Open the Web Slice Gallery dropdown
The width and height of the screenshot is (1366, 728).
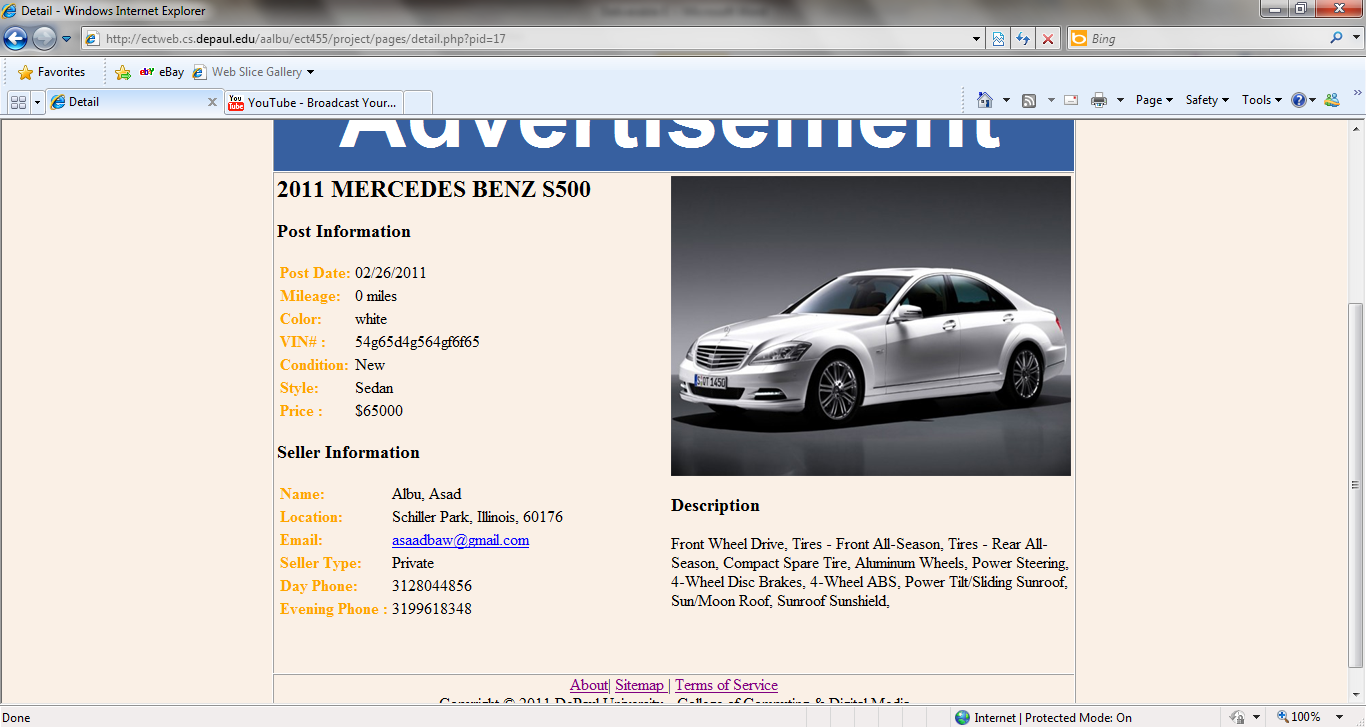tap(253, 72)
